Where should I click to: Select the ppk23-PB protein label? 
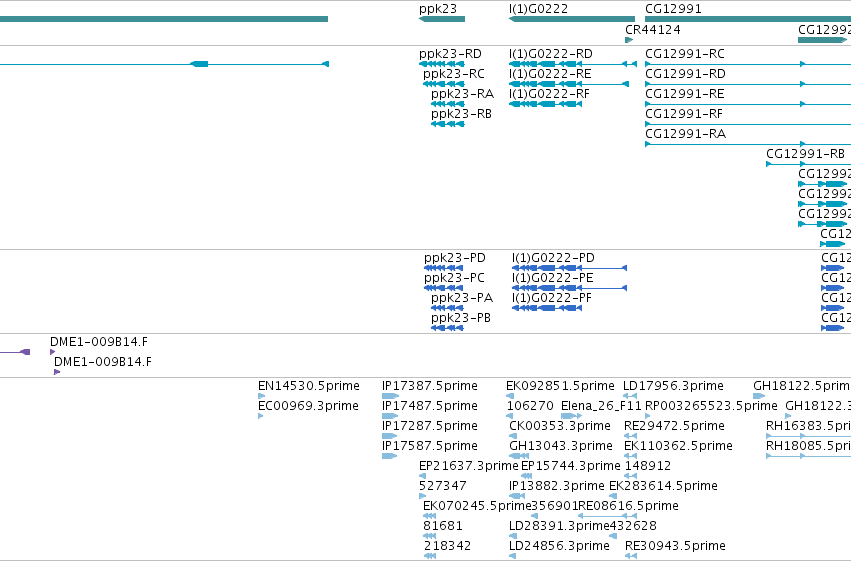461,318
